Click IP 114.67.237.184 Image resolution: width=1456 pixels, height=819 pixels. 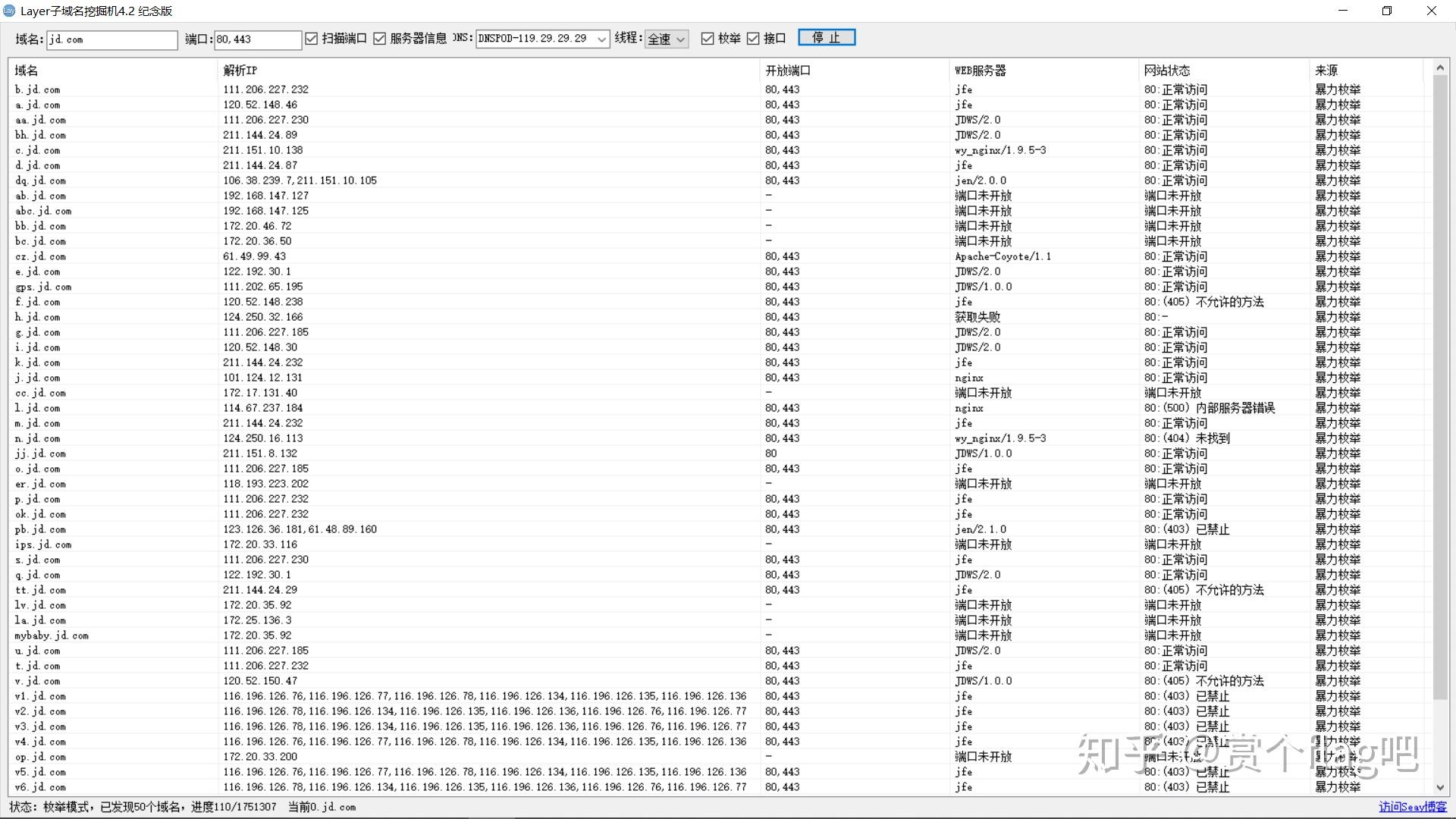[262, 408]
